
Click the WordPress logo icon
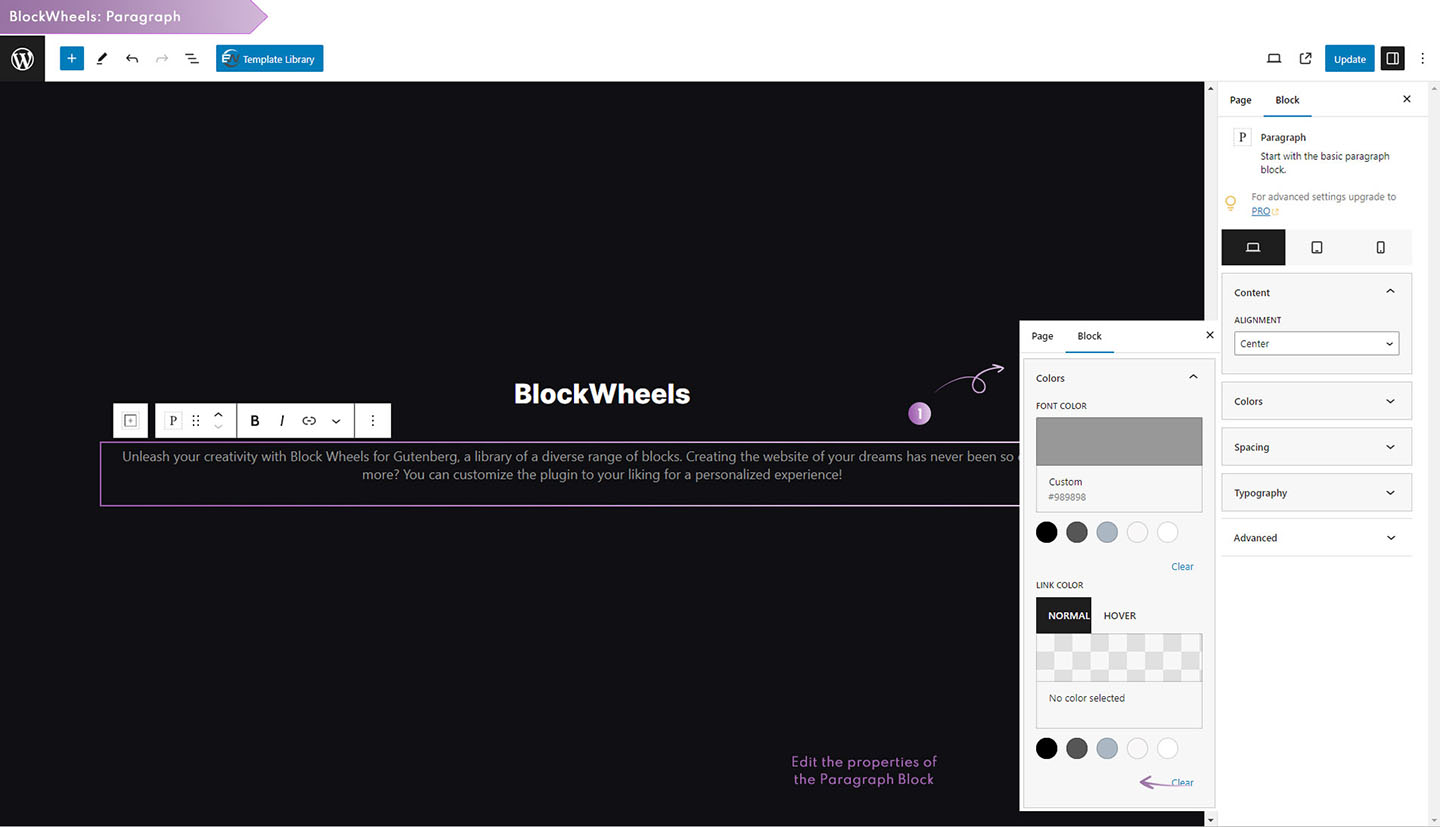point(22,59)
